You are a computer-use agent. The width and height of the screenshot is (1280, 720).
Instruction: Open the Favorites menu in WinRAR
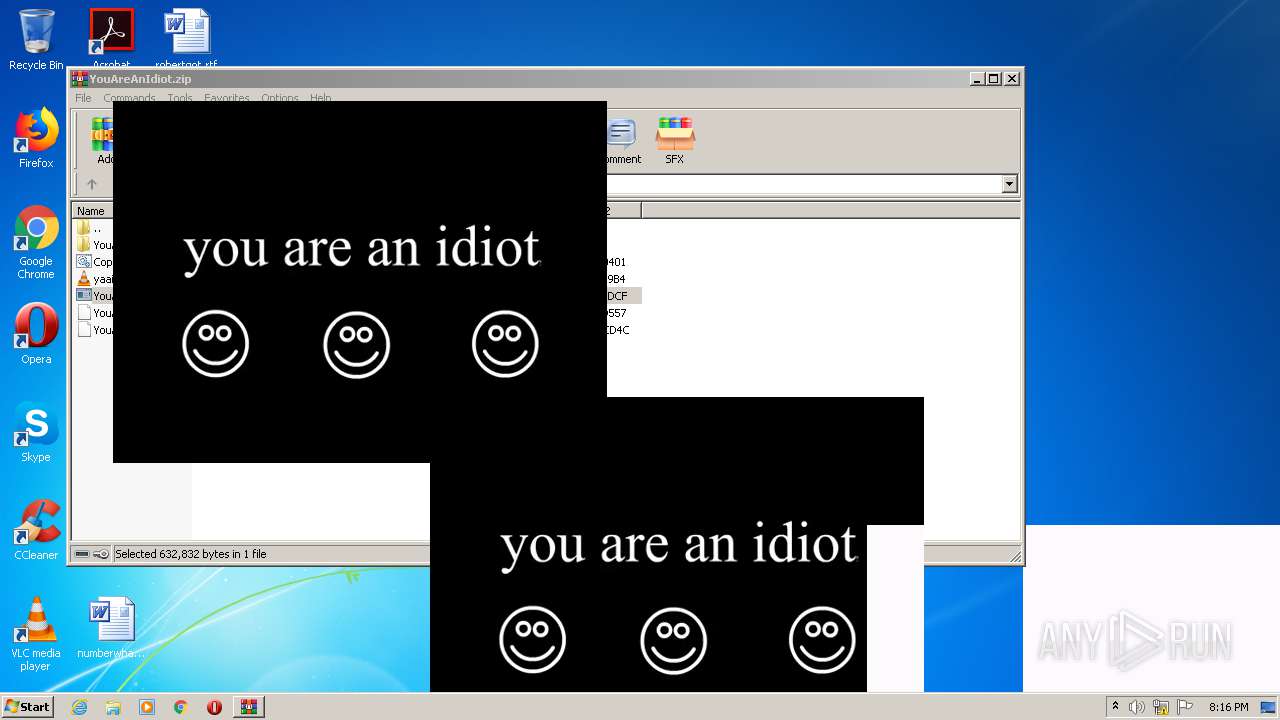(x=227, y=98)
